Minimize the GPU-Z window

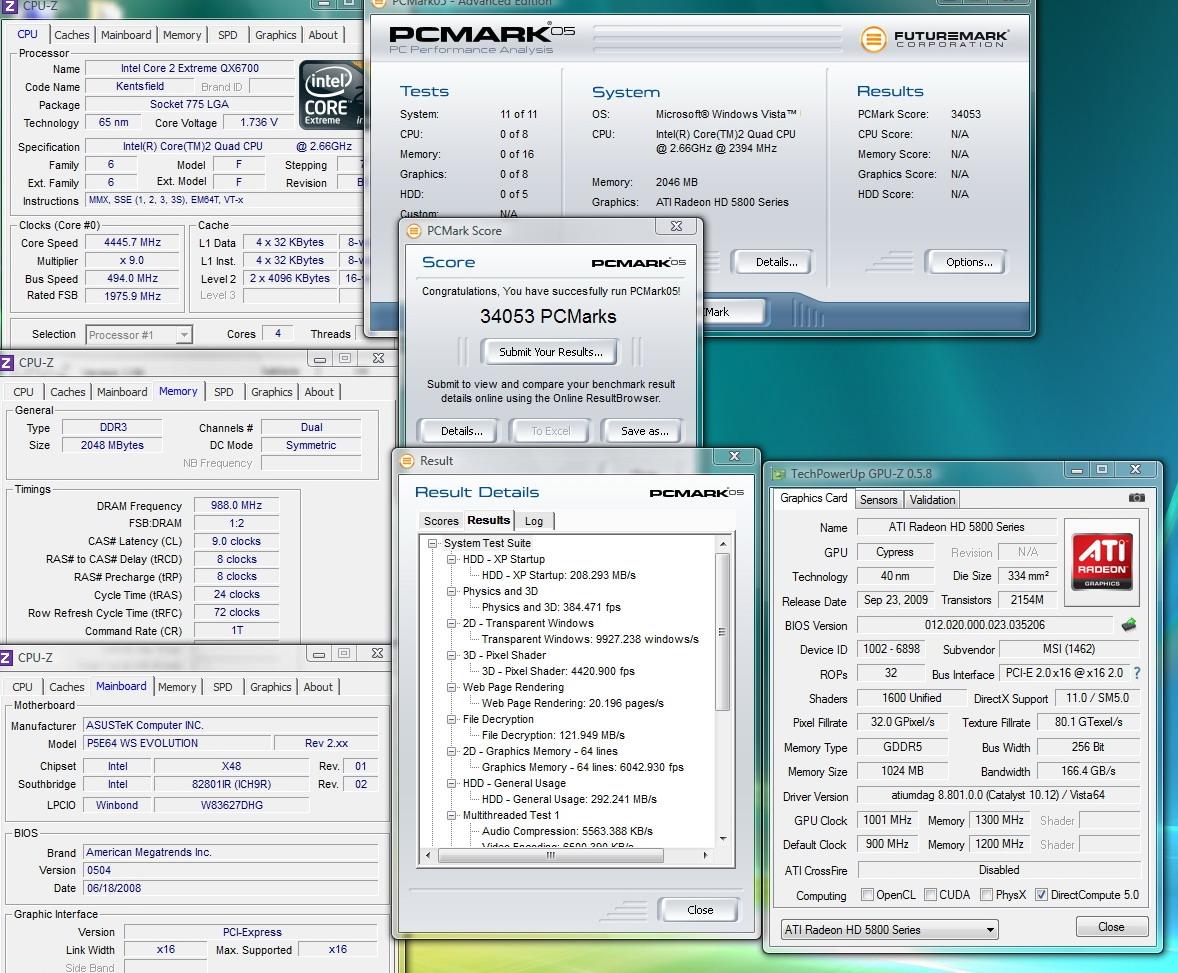pos(1076,470)
